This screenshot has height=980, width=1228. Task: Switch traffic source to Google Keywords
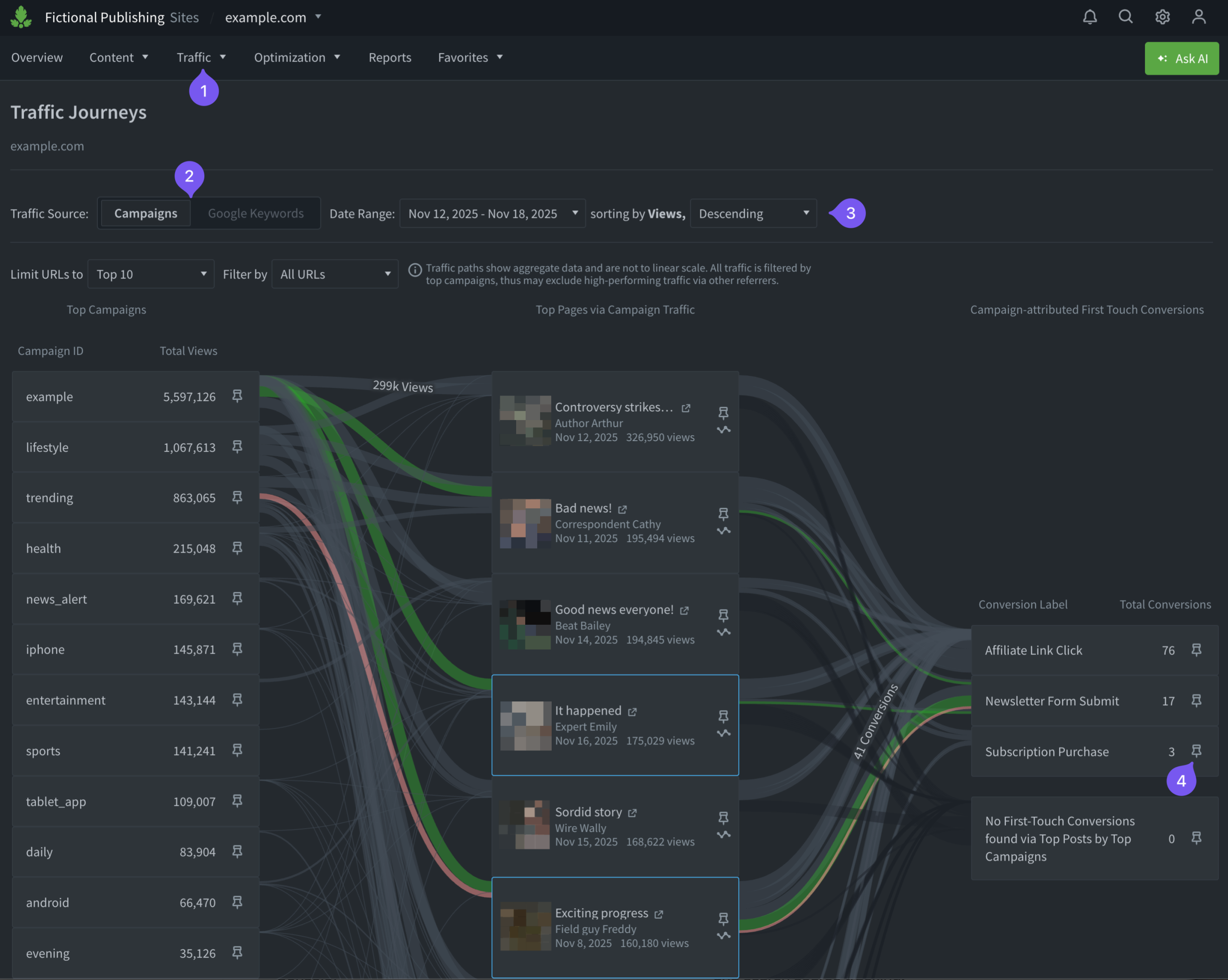(255, 213)
